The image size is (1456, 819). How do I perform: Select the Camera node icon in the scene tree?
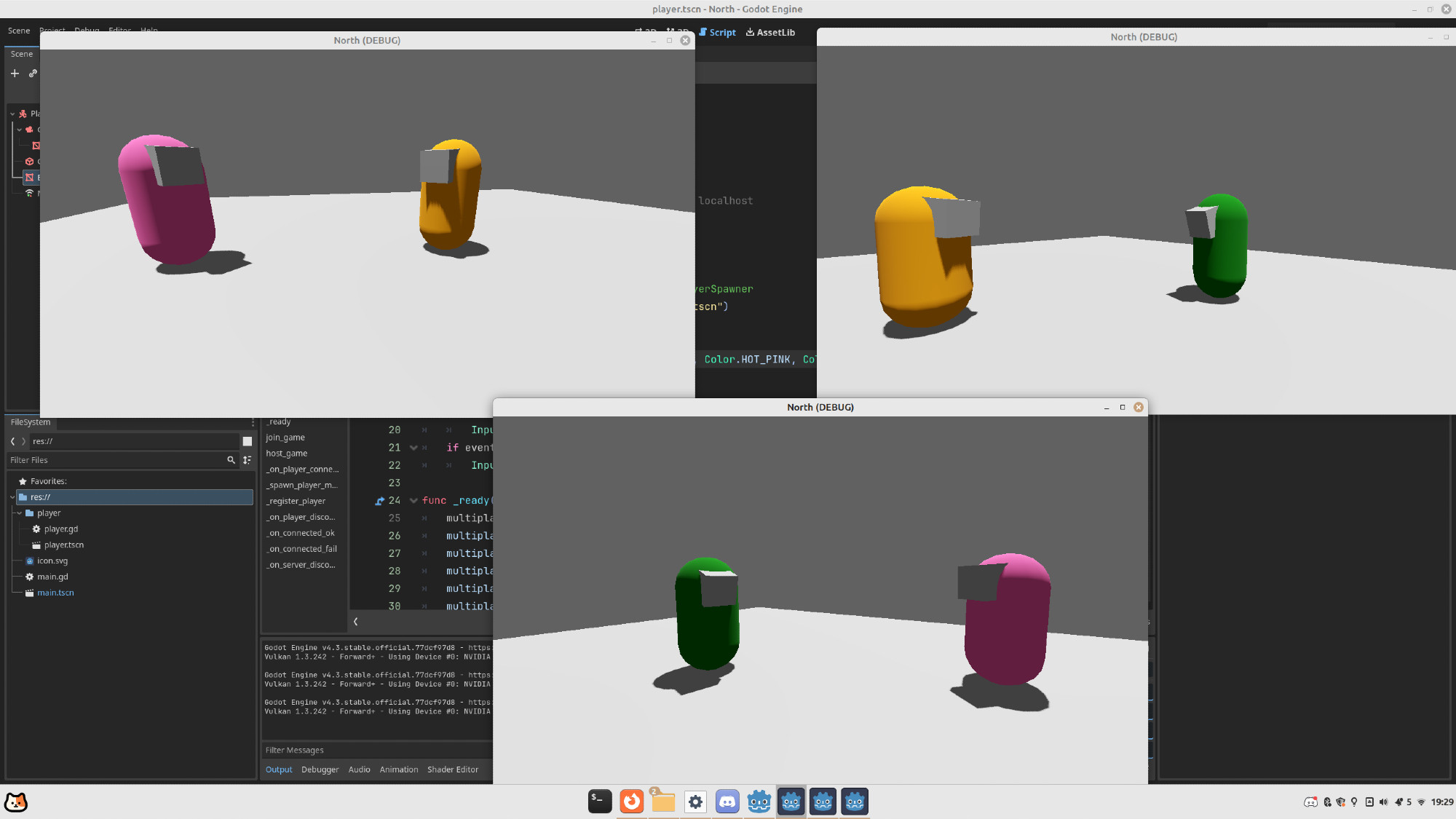tap(29, 130)
